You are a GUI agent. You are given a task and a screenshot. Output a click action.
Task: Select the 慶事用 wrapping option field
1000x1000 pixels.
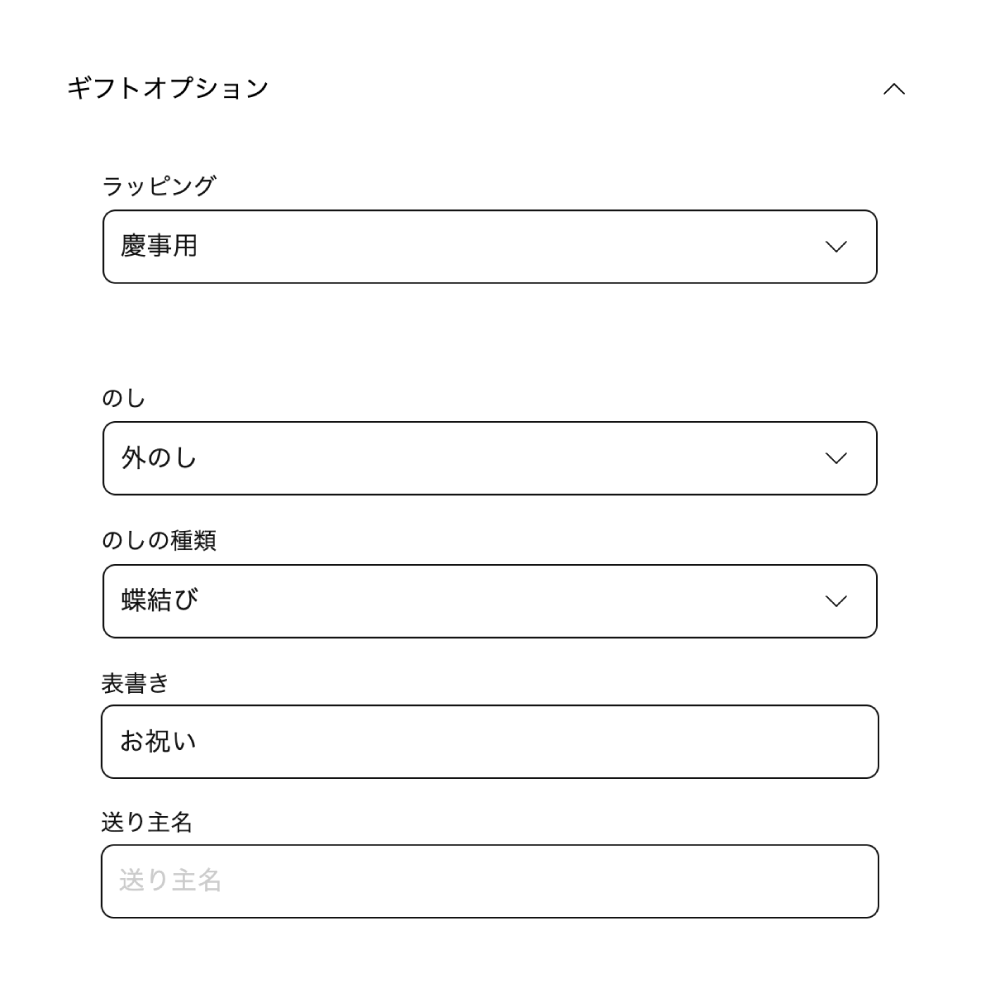[489, 246]
